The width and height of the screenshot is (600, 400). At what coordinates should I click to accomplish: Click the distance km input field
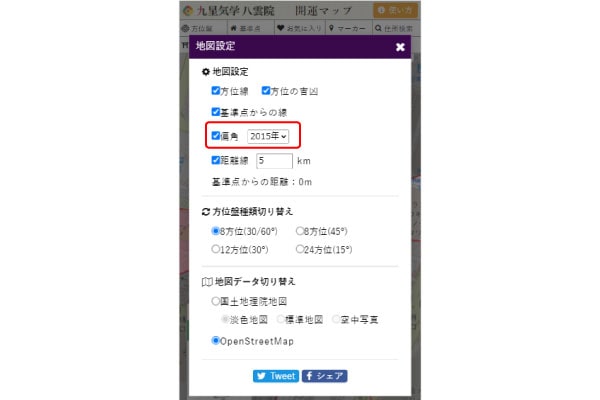click(x=274, y=161)
